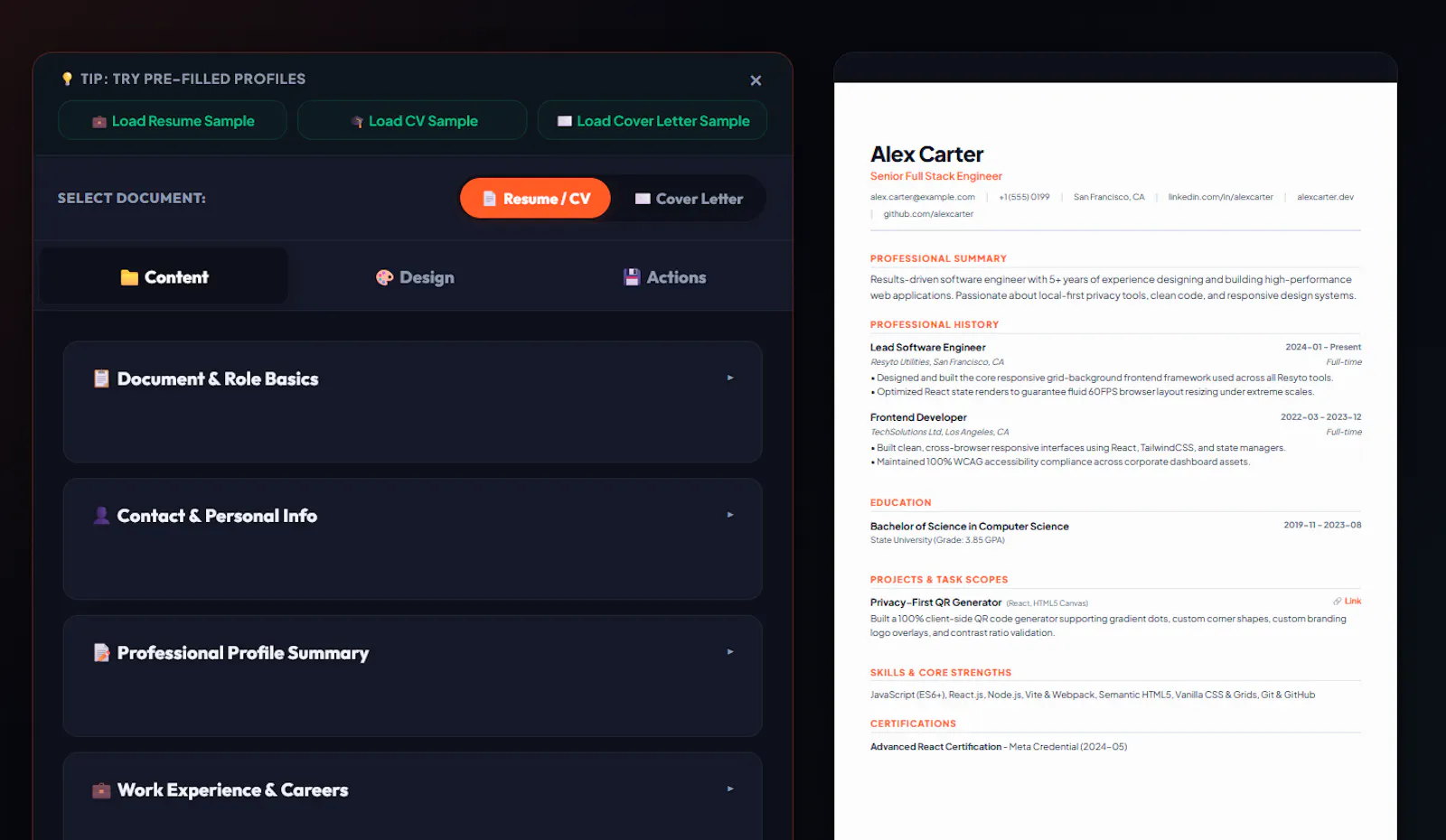Click Frontend Developer job title
The height and width of the screenshot is (840, 1446).
pyautogui.click(x=918, y=417)
